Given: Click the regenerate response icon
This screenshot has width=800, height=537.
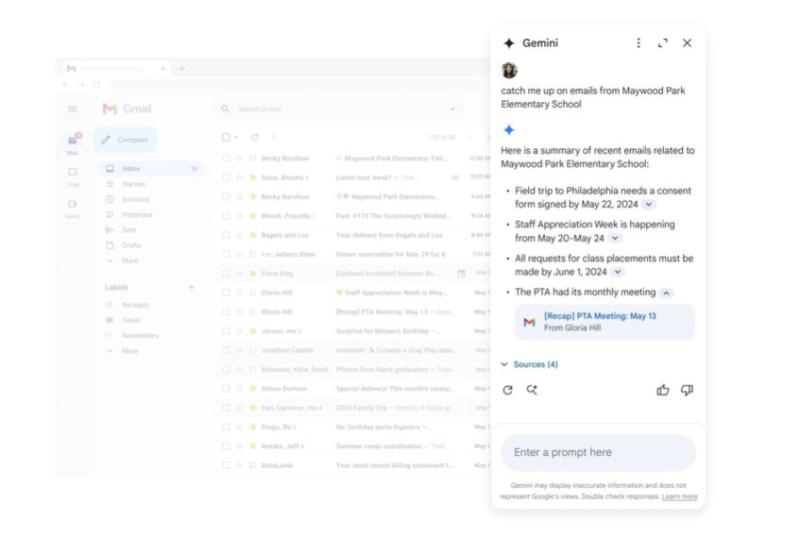Looking at the screenshot, I should (508, 390).
